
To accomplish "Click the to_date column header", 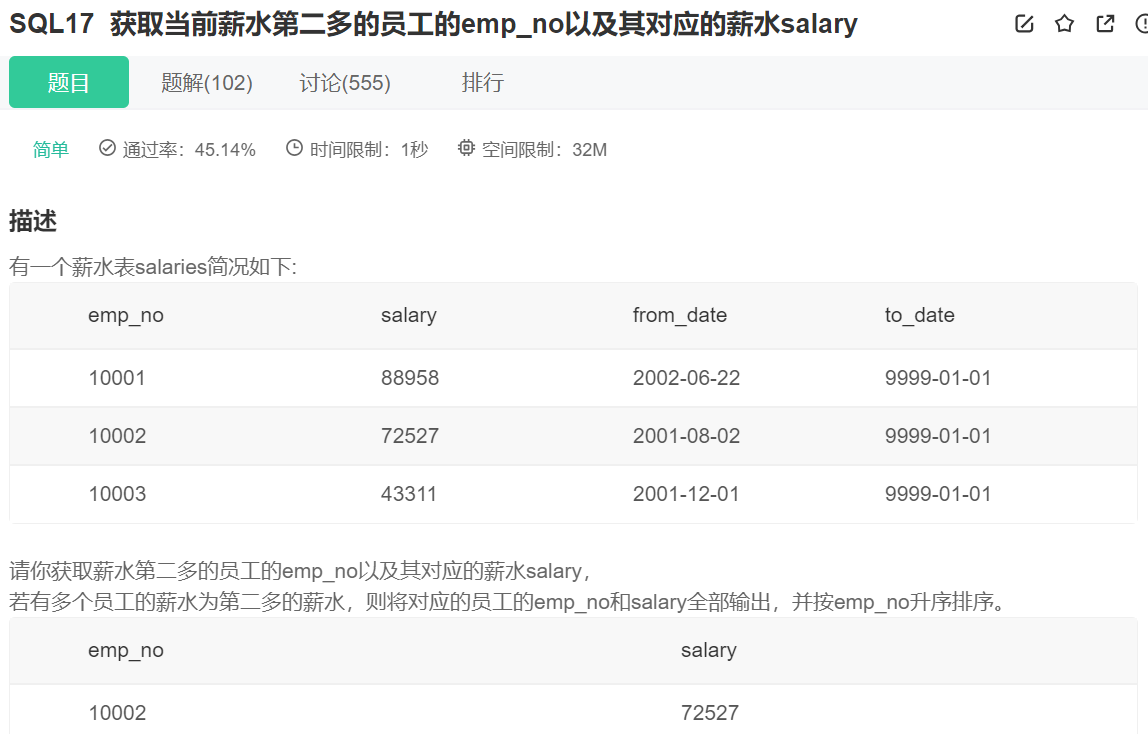I will pos(920,315).
